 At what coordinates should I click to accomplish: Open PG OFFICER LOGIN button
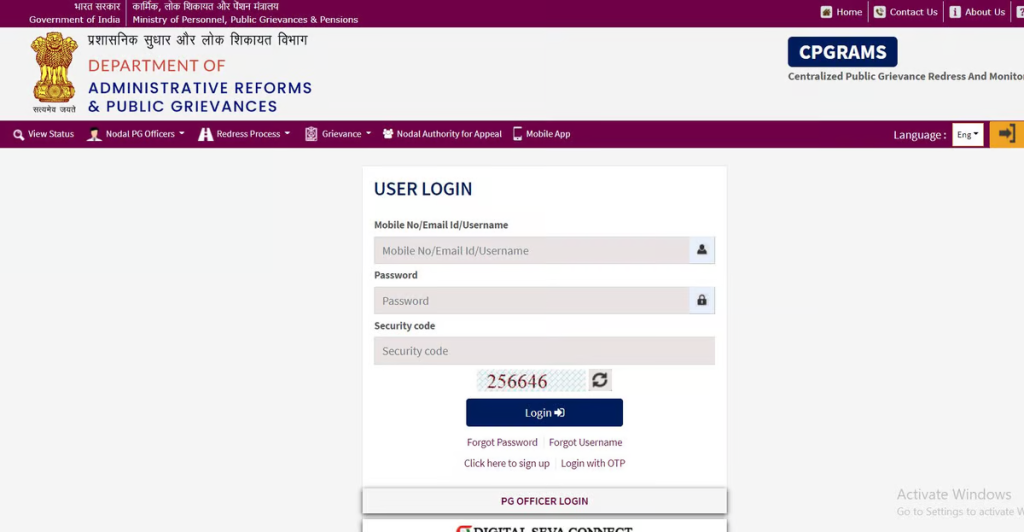point(544,501)
